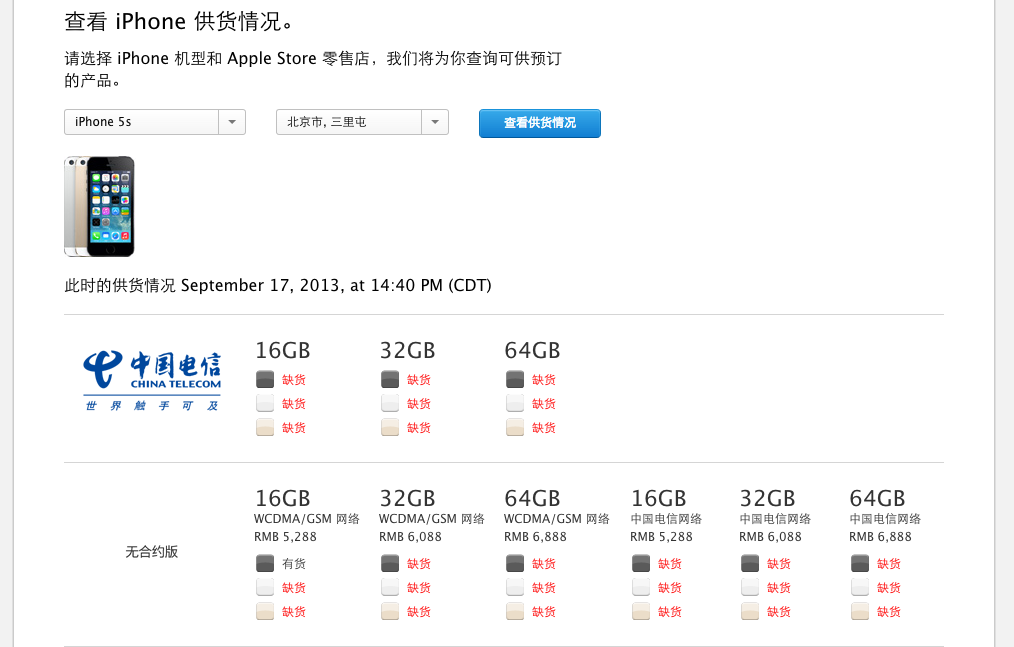Choose gold swatch for 无合约版 32GB 中国电信网络
Image resolution: width=1014 pixels, height=647 pixels.
(750, 611)
